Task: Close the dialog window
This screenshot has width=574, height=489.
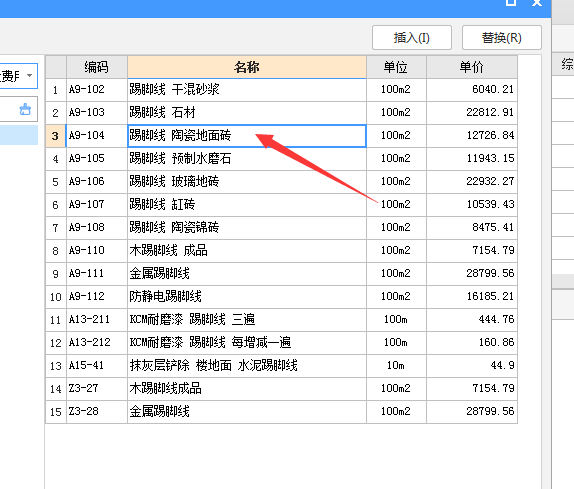Action: (x=537, y=3)
